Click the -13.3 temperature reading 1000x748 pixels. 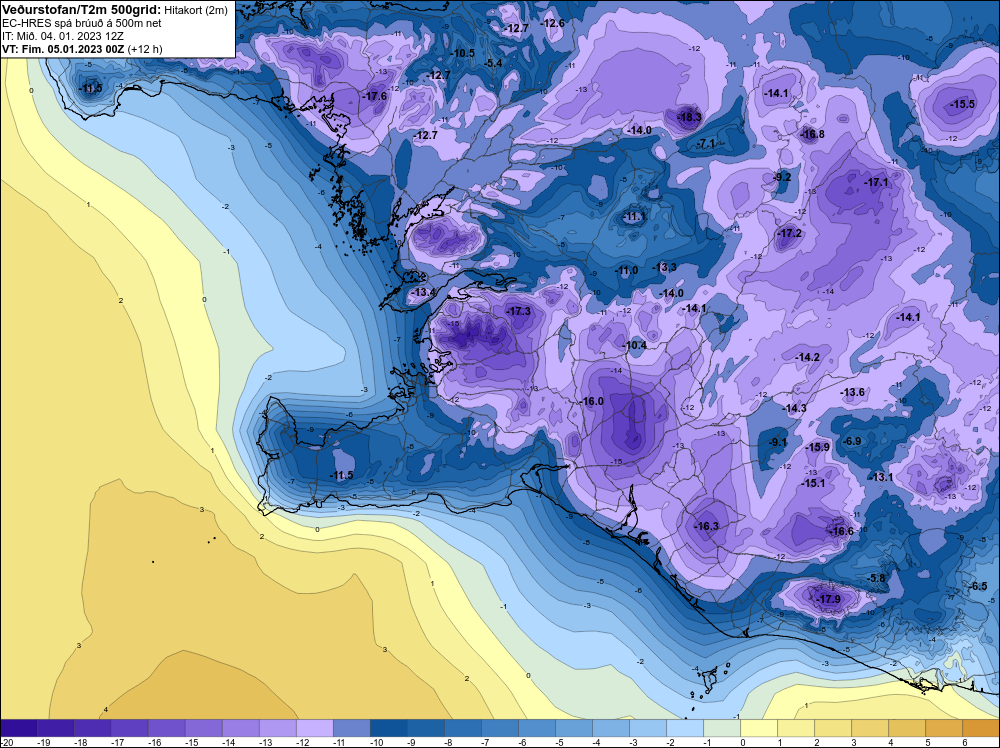tap(665, 267)
